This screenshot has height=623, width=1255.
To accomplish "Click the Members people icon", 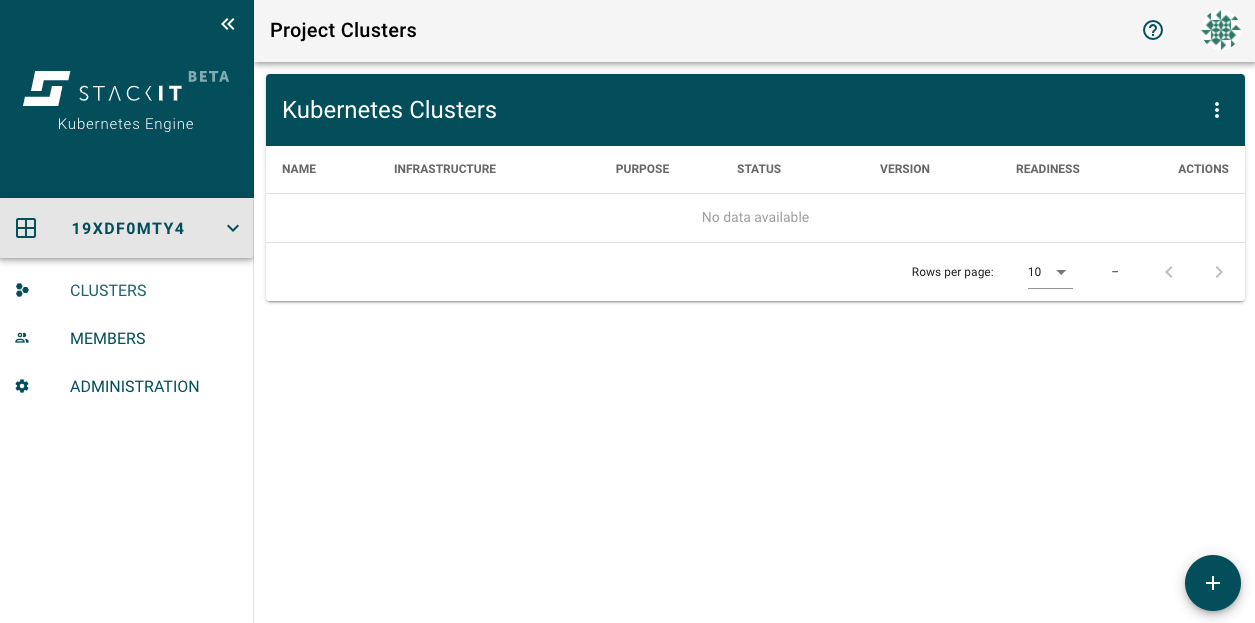I will (x=22, y=338).
